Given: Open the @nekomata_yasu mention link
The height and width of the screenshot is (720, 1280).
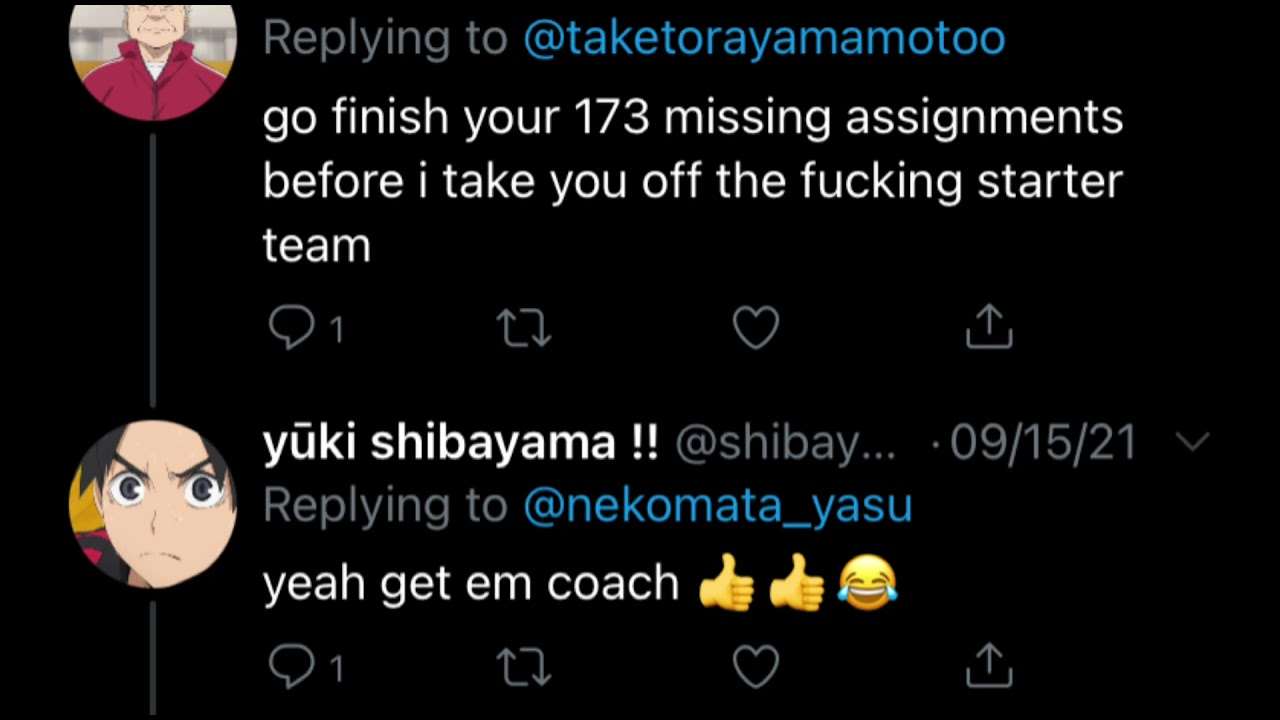Looking at the screenshot, I should tap(717, 506).
